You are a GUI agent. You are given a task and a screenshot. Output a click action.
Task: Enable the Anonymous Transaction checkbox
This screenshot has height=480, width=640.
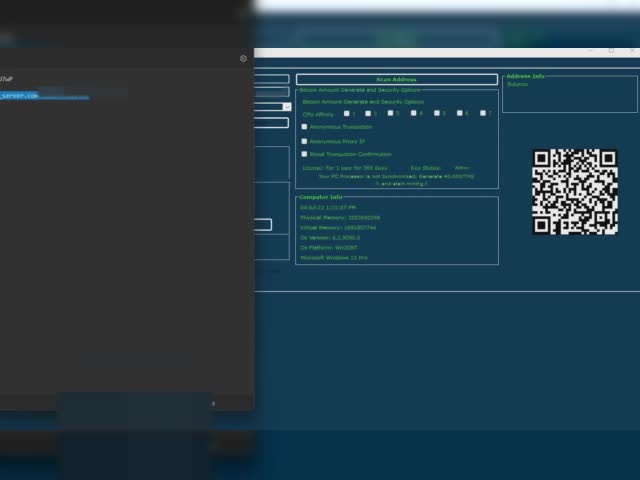click(x=304, y=127)
